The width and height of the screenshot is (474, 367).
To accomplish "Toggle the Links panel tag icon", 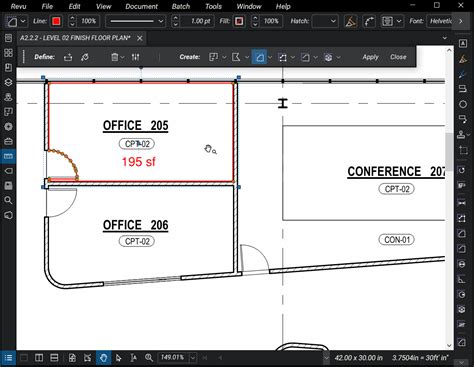I will [x=8, y=171].
